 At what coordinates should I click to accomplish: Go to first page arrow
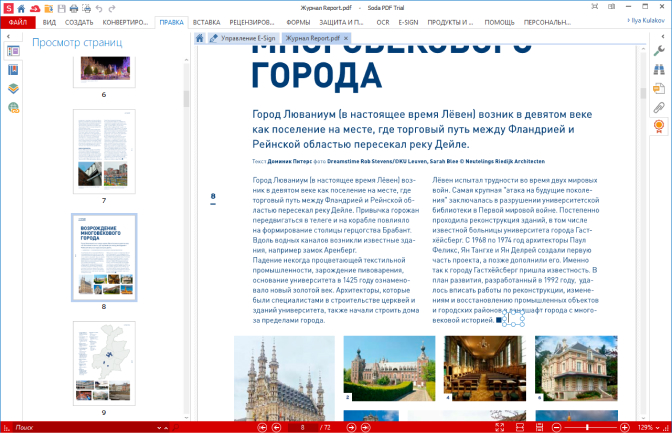tap(262, 427)
